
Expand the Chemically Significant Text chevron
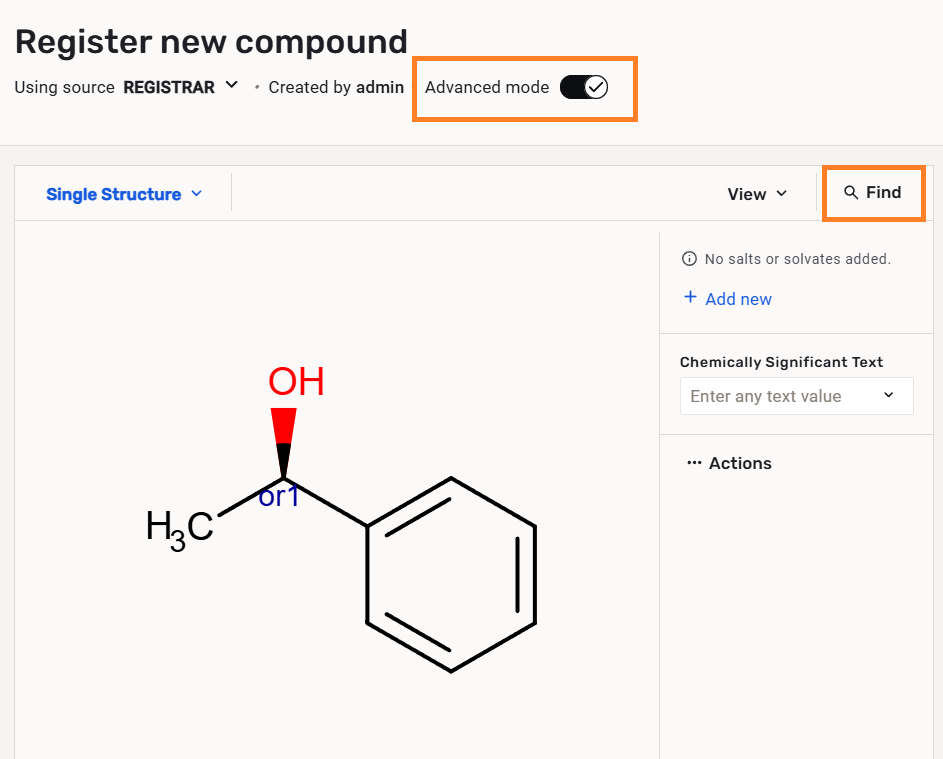pyautogui.click(x=889, y=396)
